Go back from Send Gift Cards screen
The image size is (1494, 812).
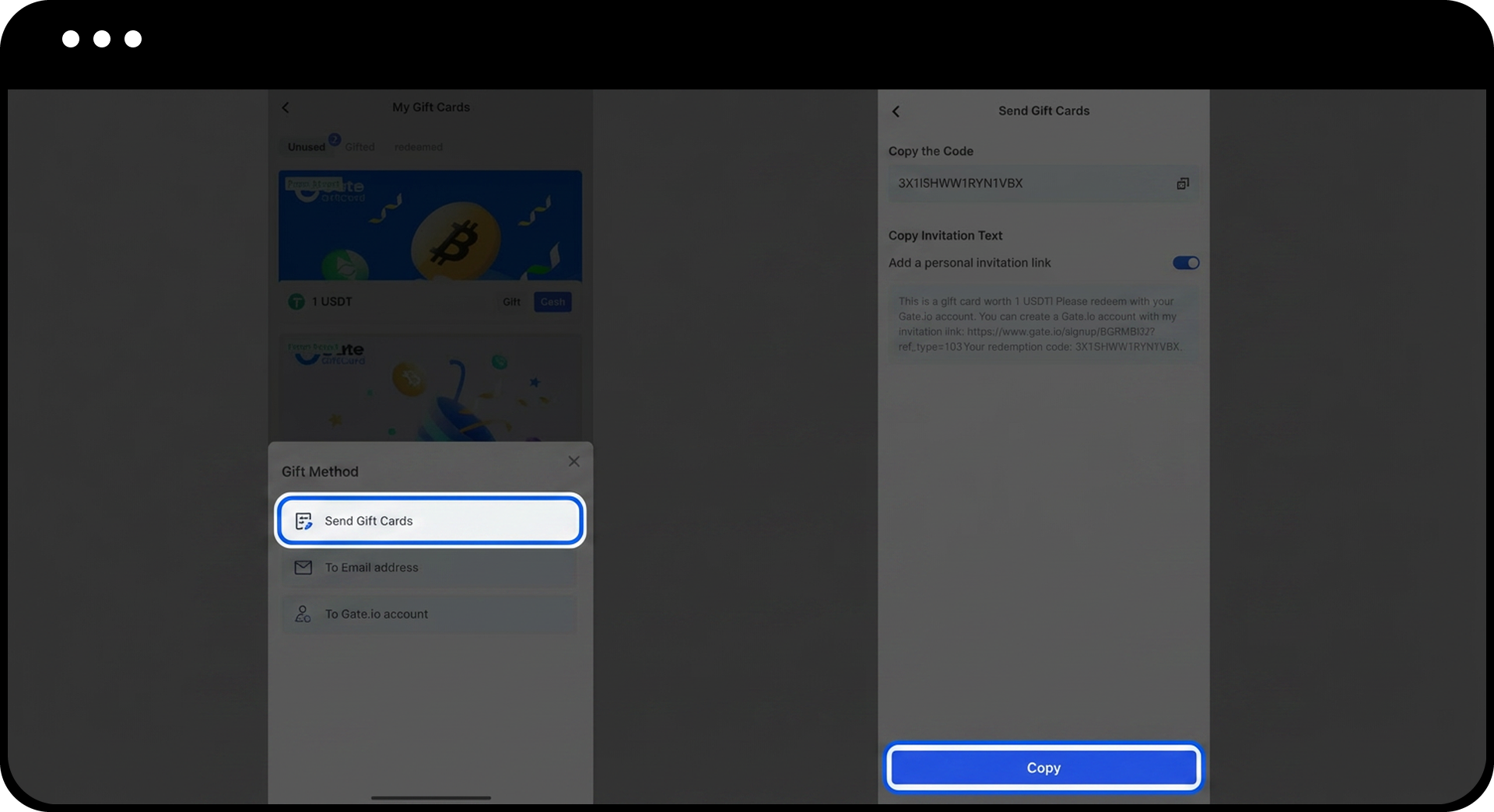[x=896, y=111]
